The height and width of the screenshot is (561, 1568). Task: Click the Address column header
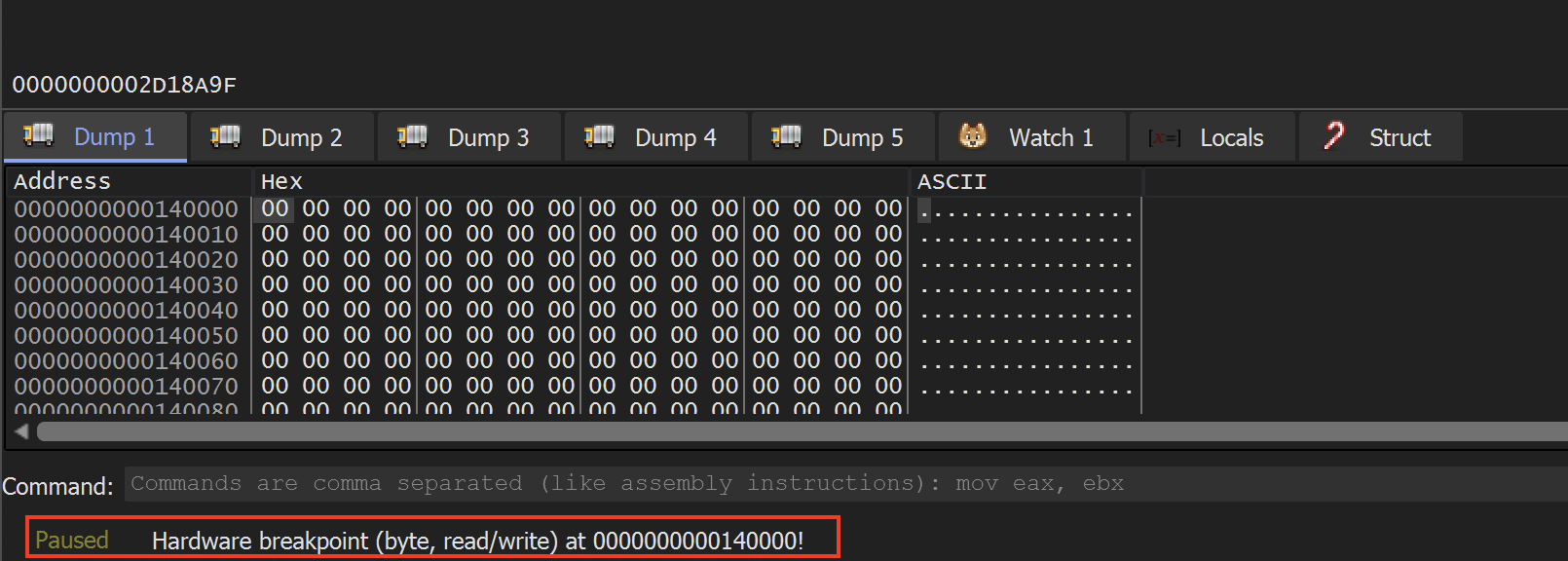pyautogui.click(x=129, y=181)
